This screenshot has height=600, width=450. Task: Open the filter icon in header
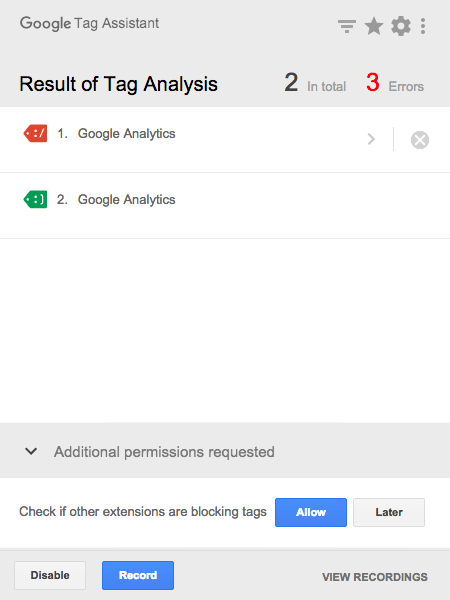(x=347, y=26)
